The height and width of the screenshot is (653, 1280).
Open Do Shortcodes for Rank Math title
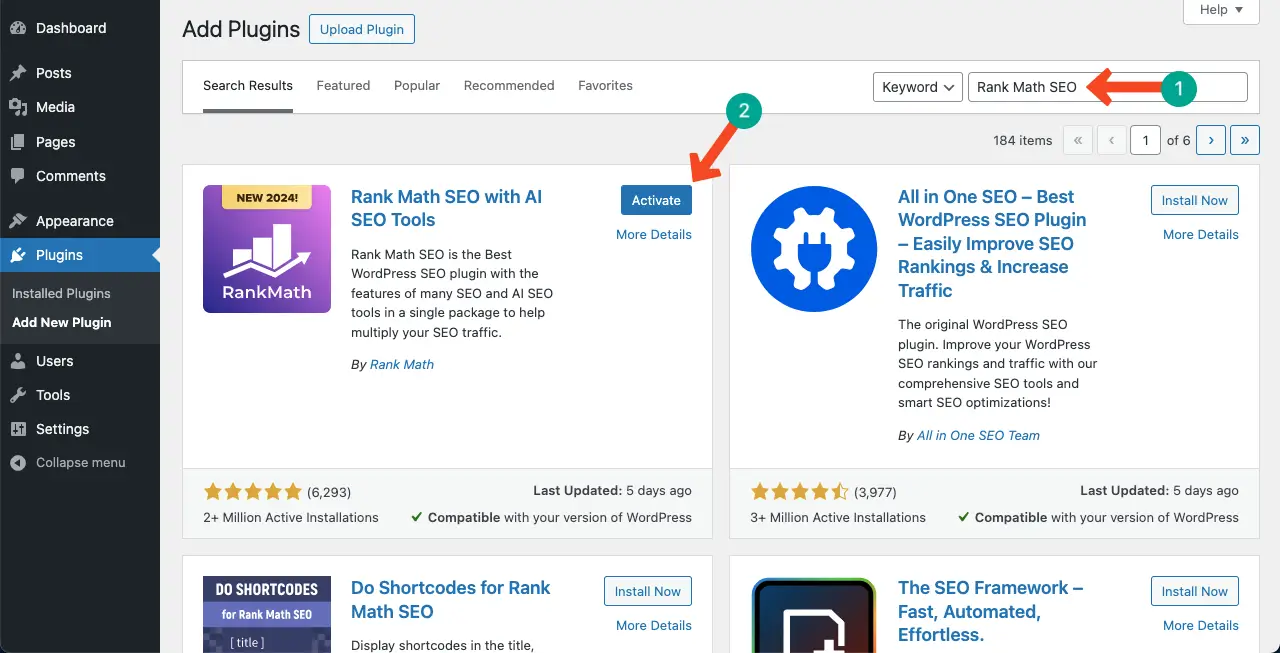tap(450, 599)
